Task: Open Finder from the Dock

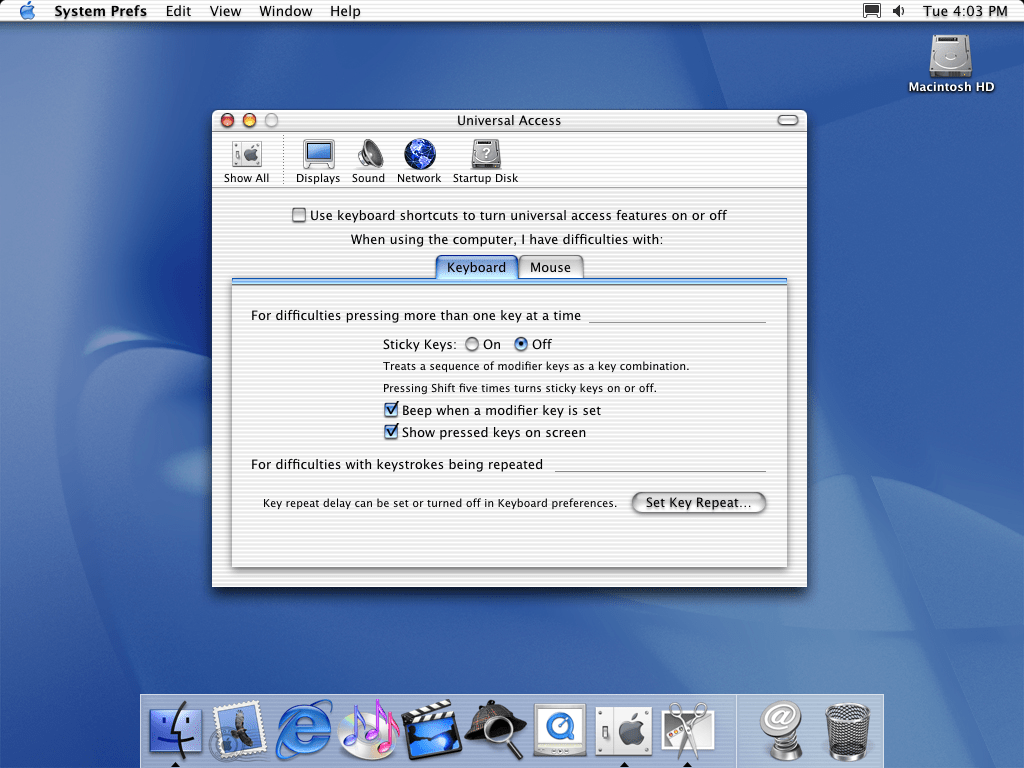Action: pos(176,729)
